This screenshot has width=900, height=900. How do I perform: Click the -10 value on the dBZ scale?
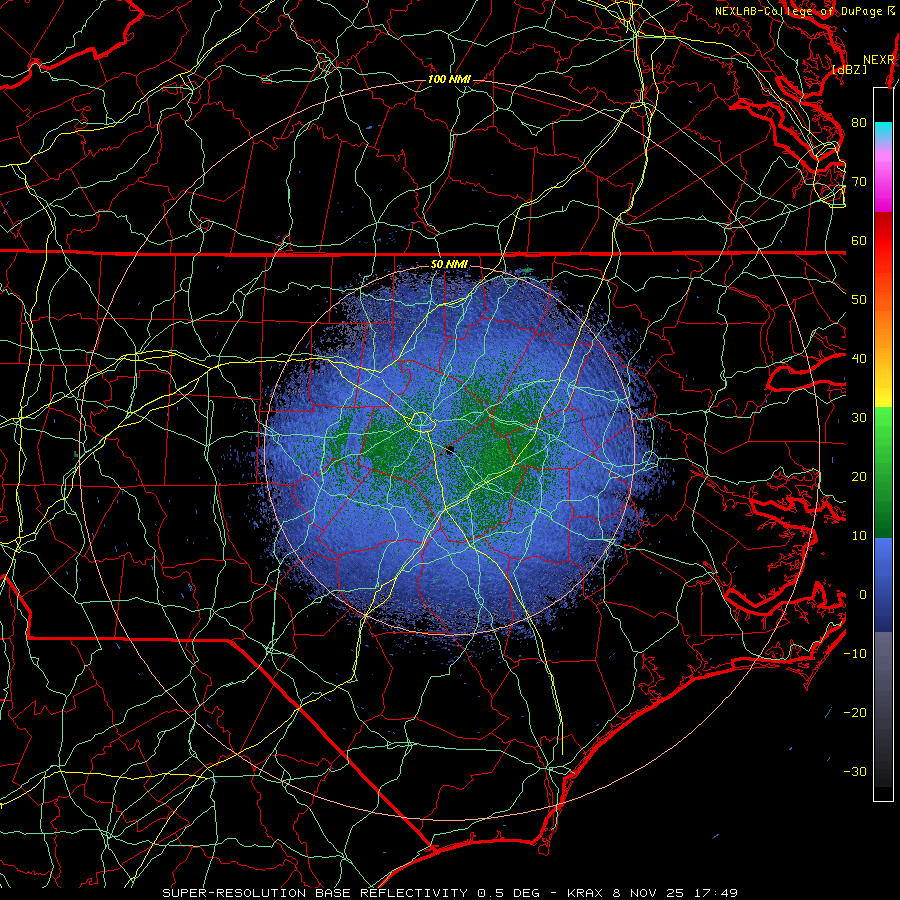coord(855,653)
